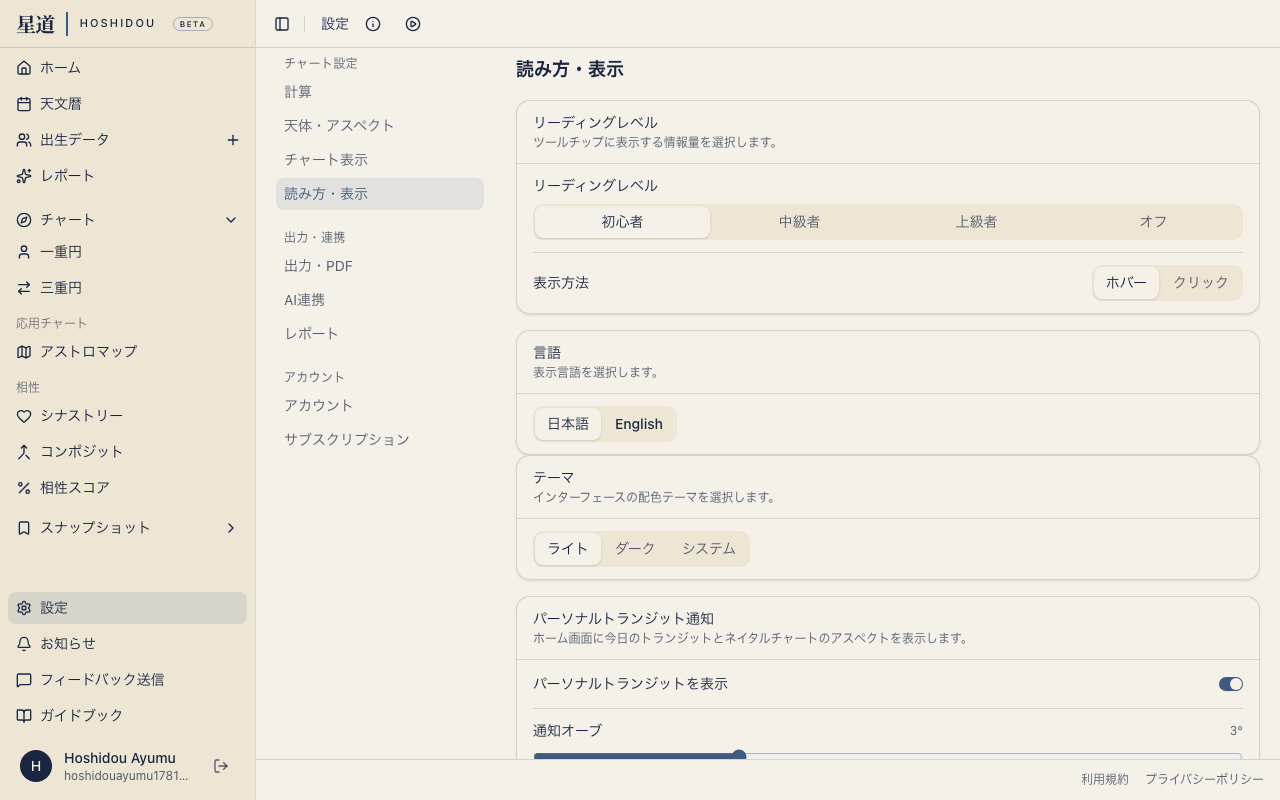Click the 通知オーブ slider handle

(739, 756)
